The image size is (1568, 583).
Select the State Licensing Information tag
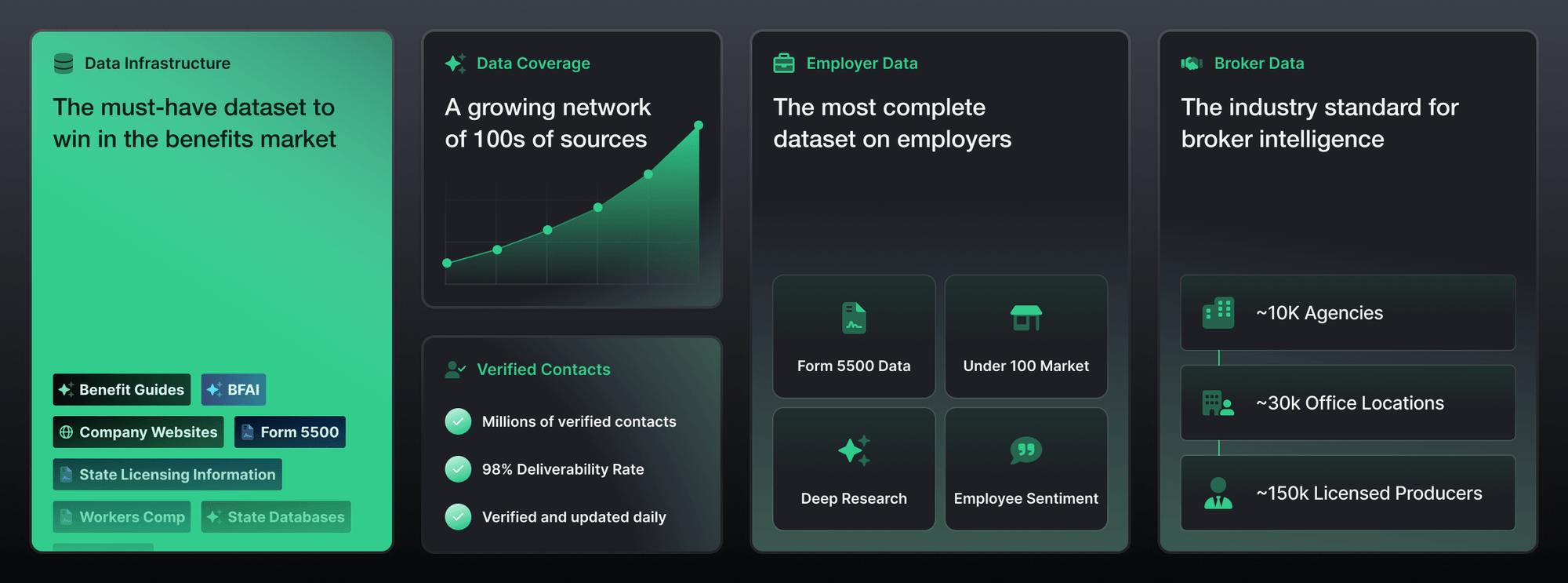(168, 475)
